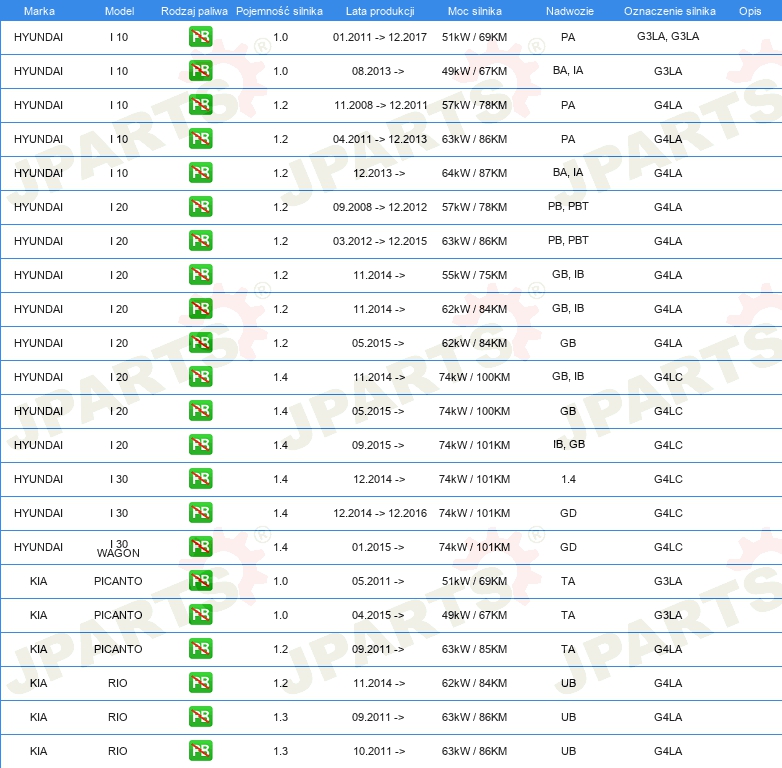This screenshot has width=782, height=768.
Task: Click power '55kW / 75KM'
Action: pyautogui.click(x=474, y=275)
